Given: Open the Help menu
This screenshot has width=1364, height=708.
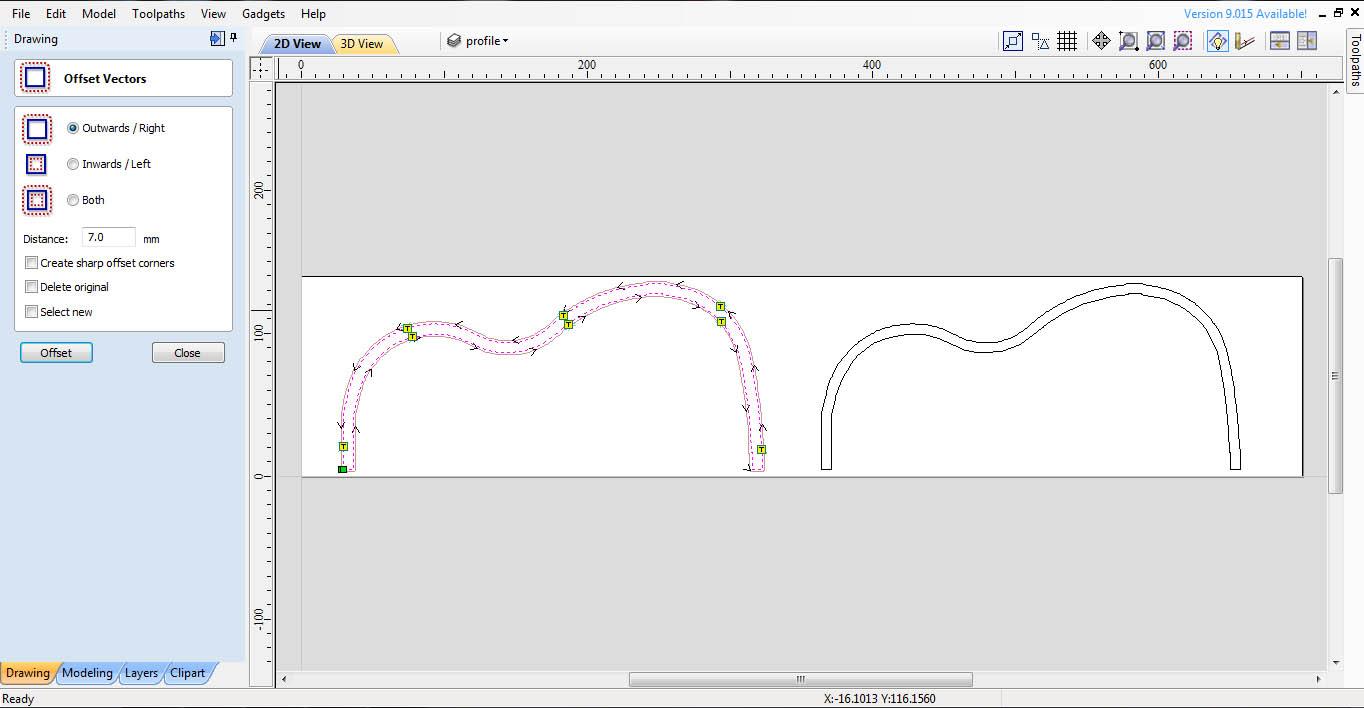Looking at the screenshot, I should pos(313,14).
